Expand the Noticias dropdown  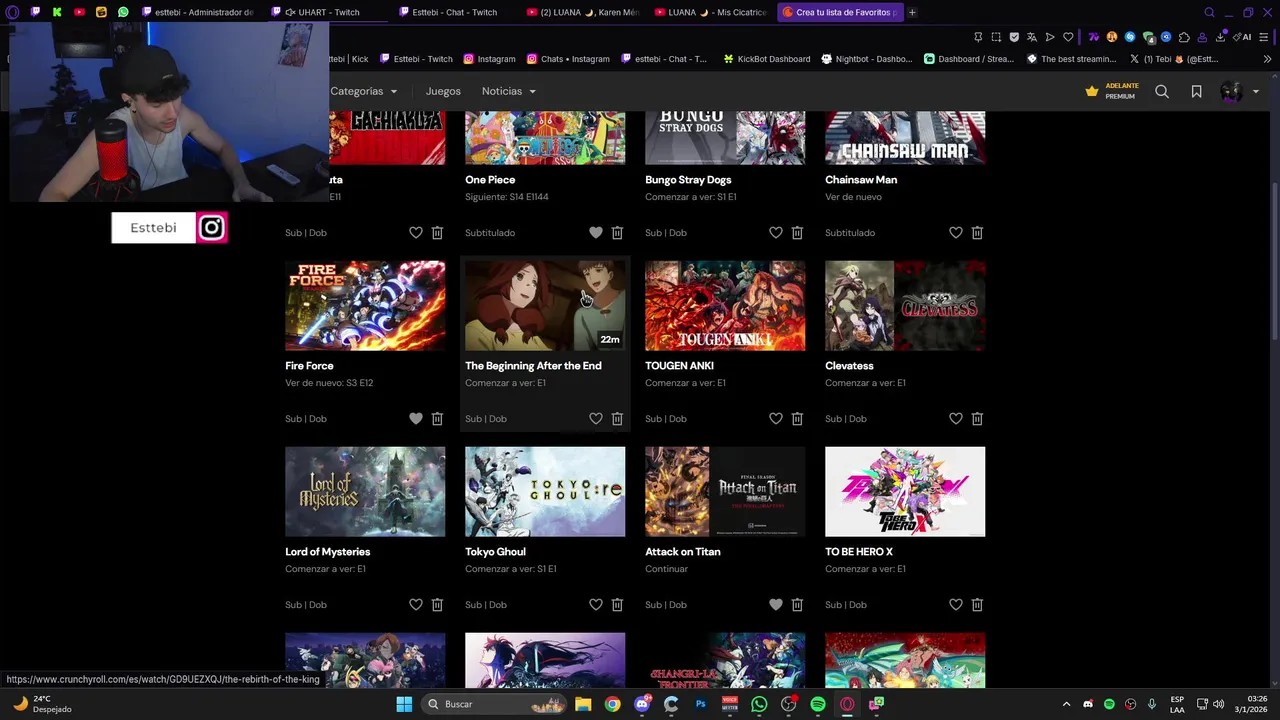point(509,91)
